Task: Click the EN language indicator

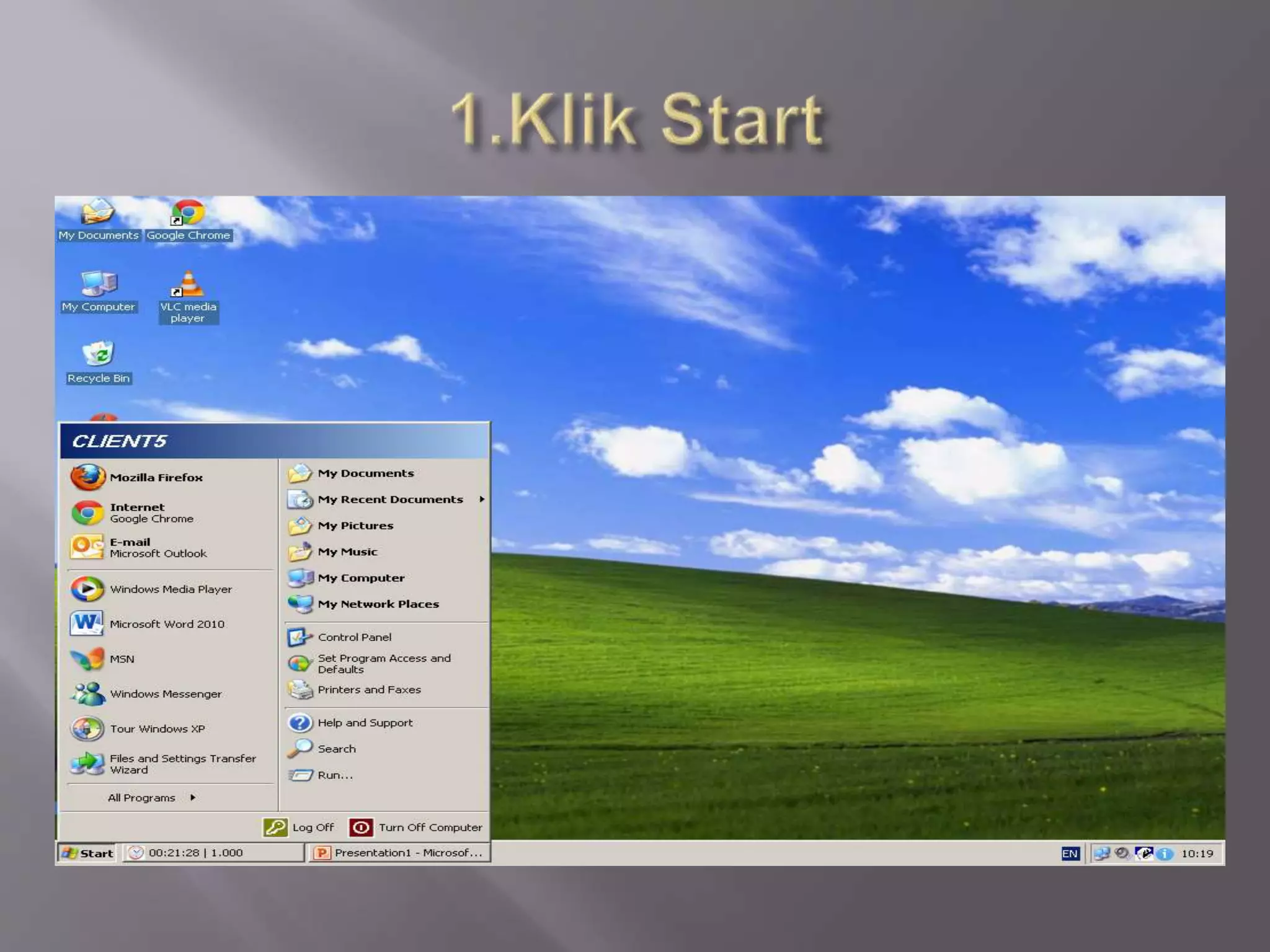Action: (1070, 853)
